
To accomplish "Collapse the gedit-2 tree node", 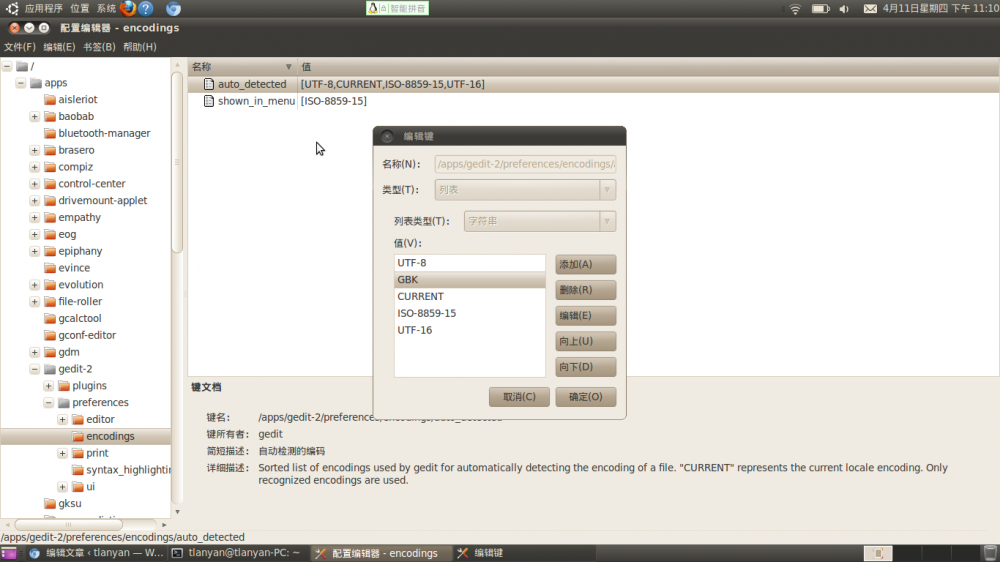I will [x=35, y=369].
